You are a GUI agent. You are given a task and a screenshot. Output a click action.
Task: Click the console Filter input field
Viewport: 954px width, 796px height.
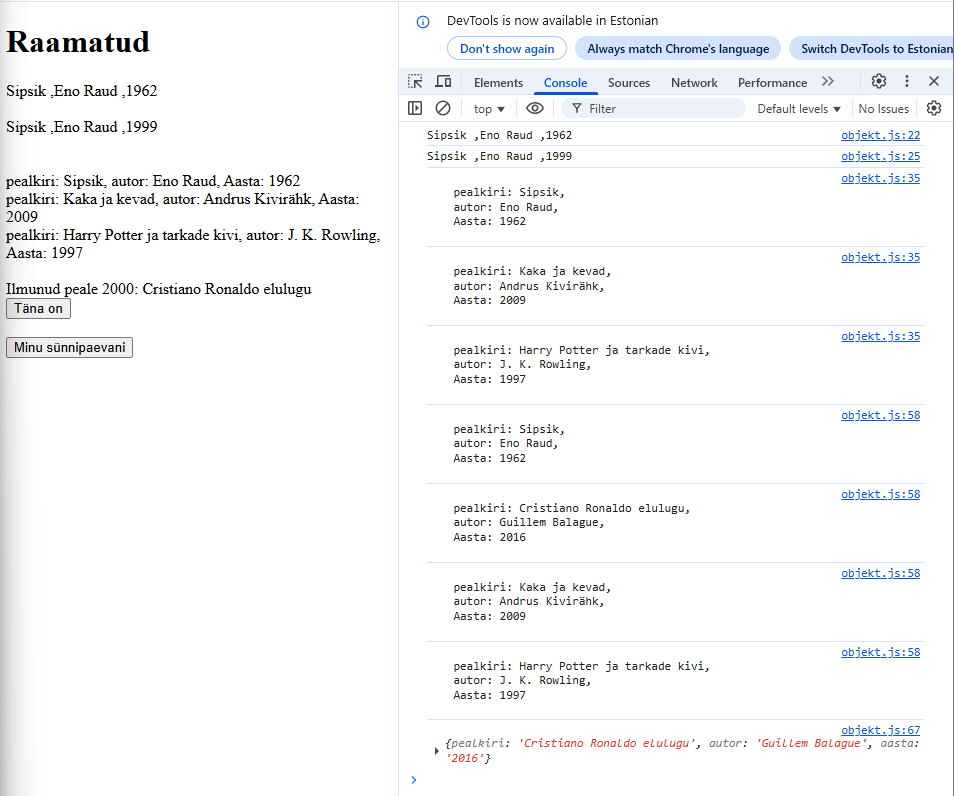point(660,109)
